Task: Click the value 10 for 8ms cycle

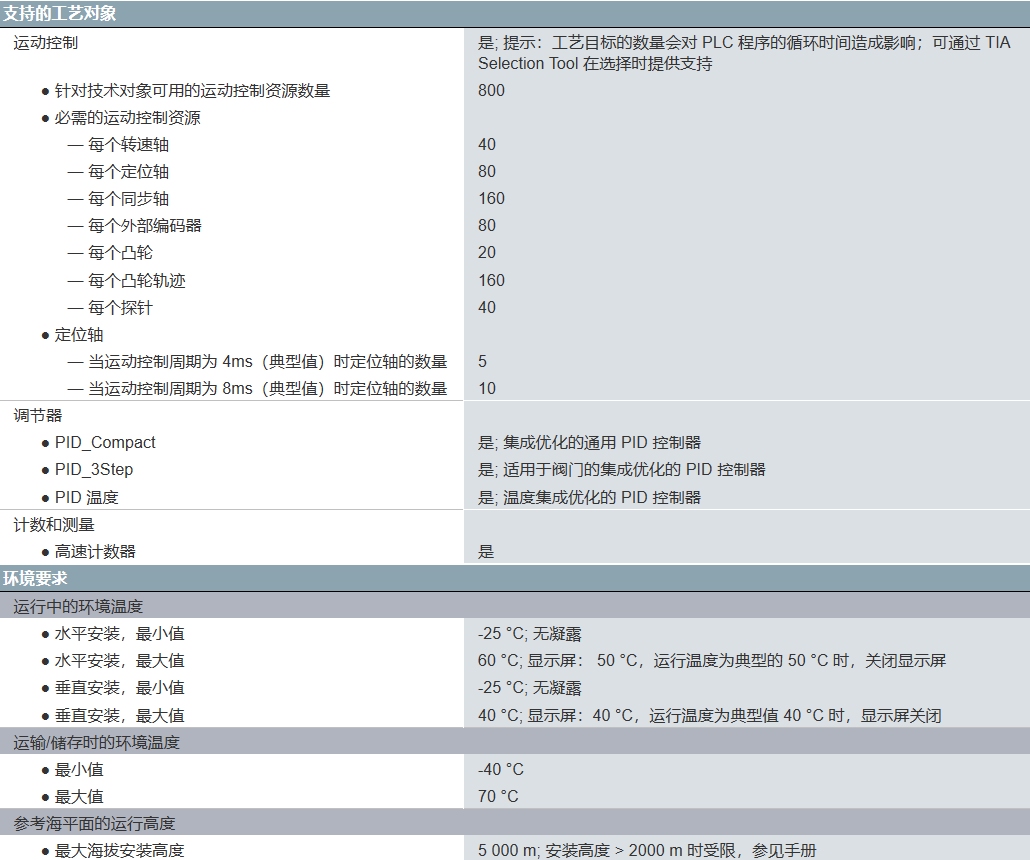Action: (x=486, y=389)
